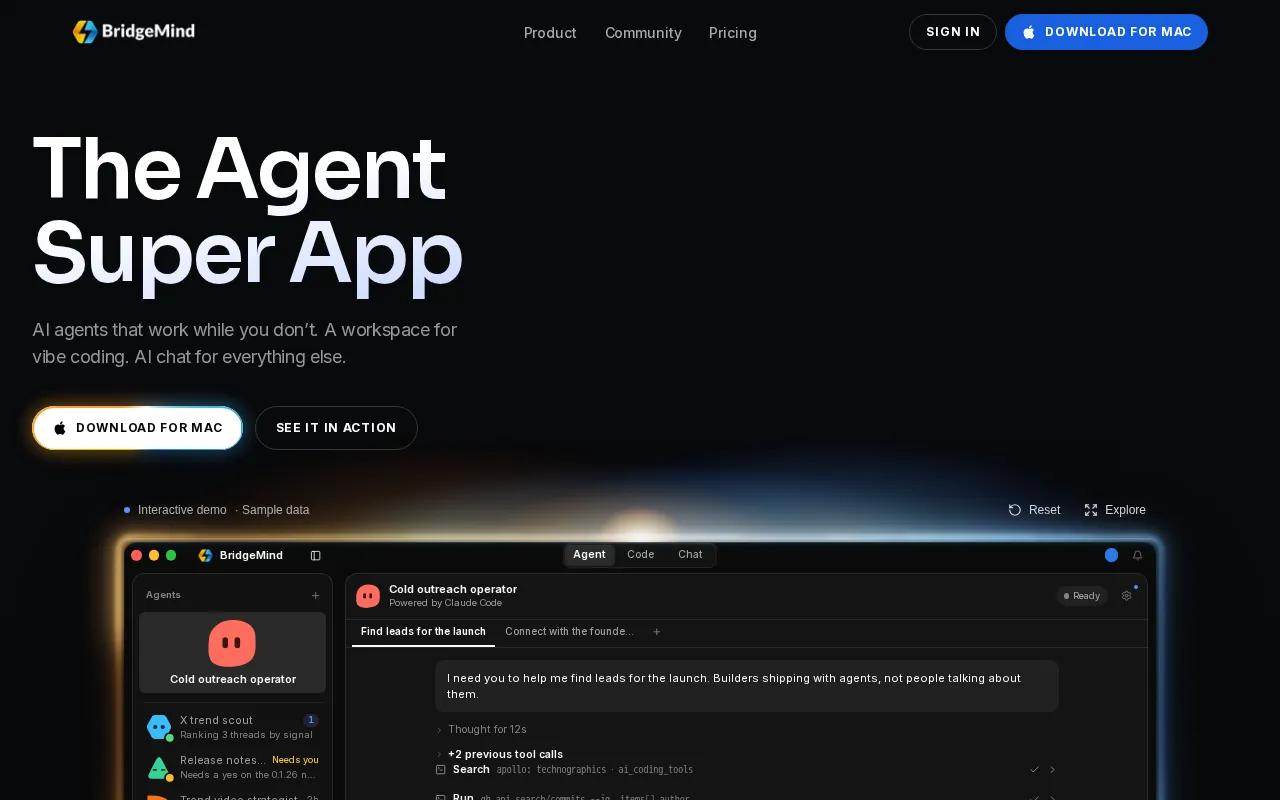This screenshot has width=1280, height=800.
Task: Switch to the Code tab
Action: point(641,555)
